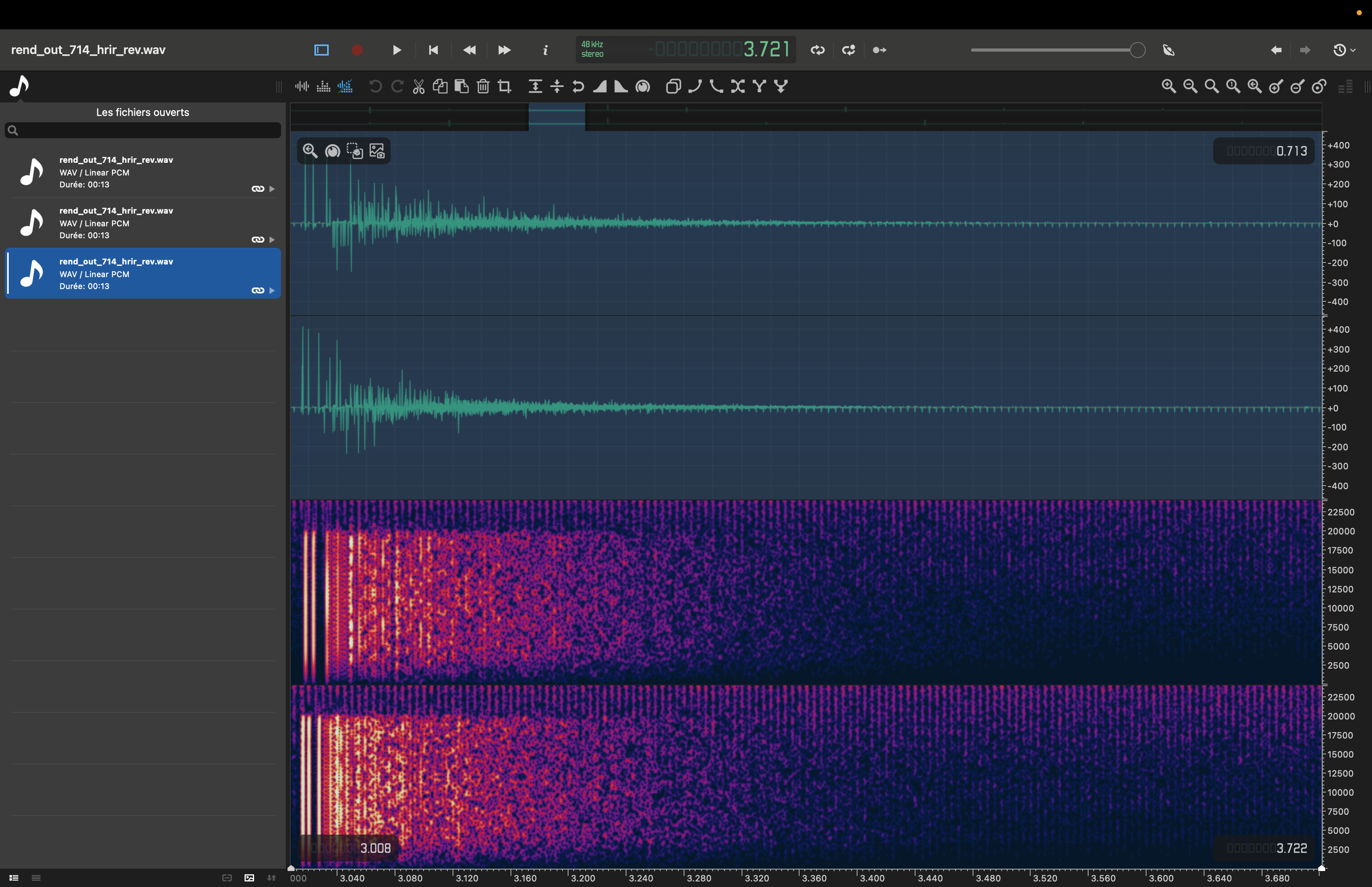Click the trash delete icon
This screenshot has height=887, width=1372.
point(483,87)
